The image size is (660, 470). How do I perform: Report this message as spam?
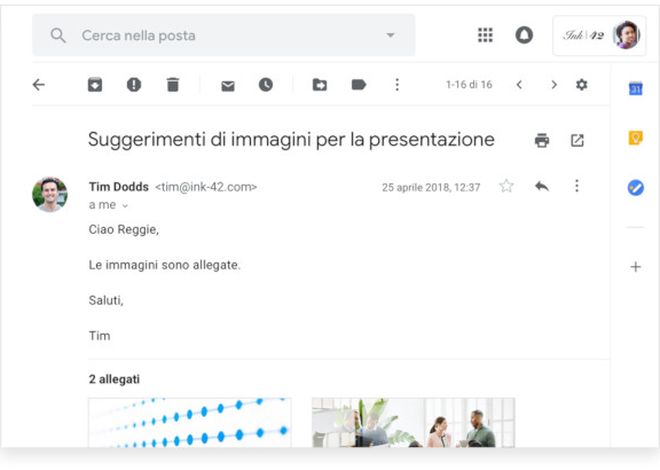click(134, 85)
